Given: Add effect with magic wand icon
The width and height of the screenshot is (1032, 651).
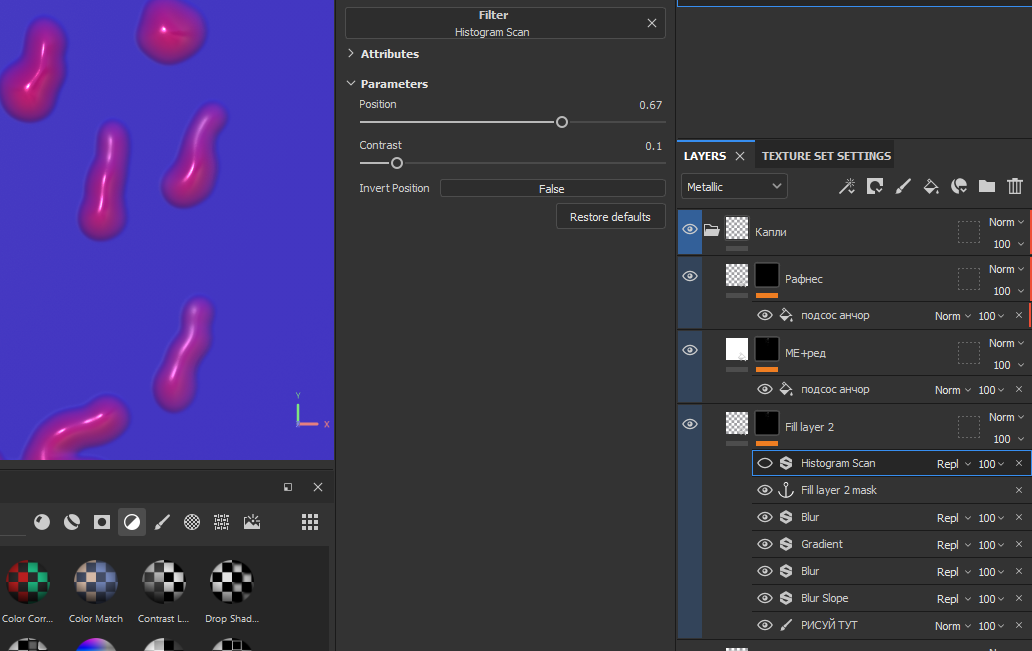Looking at the screenshot, I should click(x=846, y=186).
